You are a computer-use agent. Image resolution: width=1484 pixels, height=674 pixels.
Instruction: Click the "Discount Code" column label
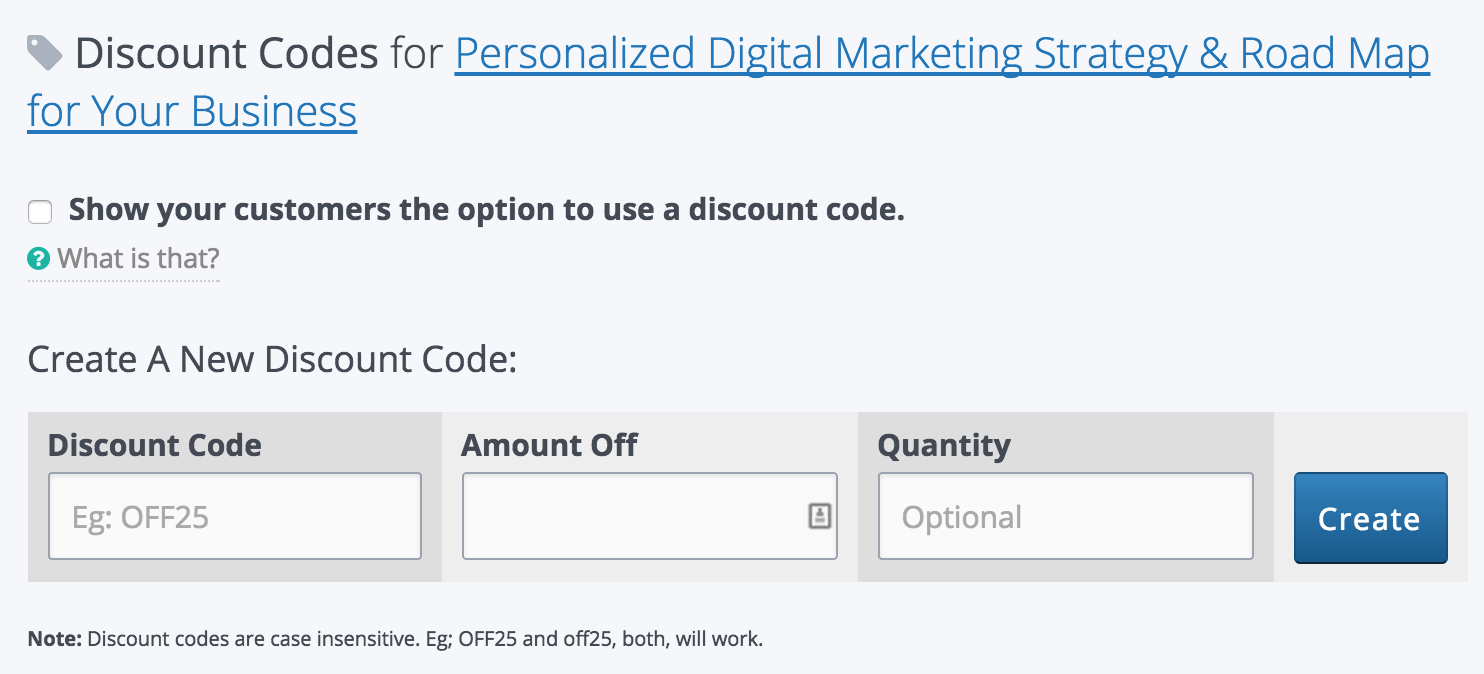155,445
